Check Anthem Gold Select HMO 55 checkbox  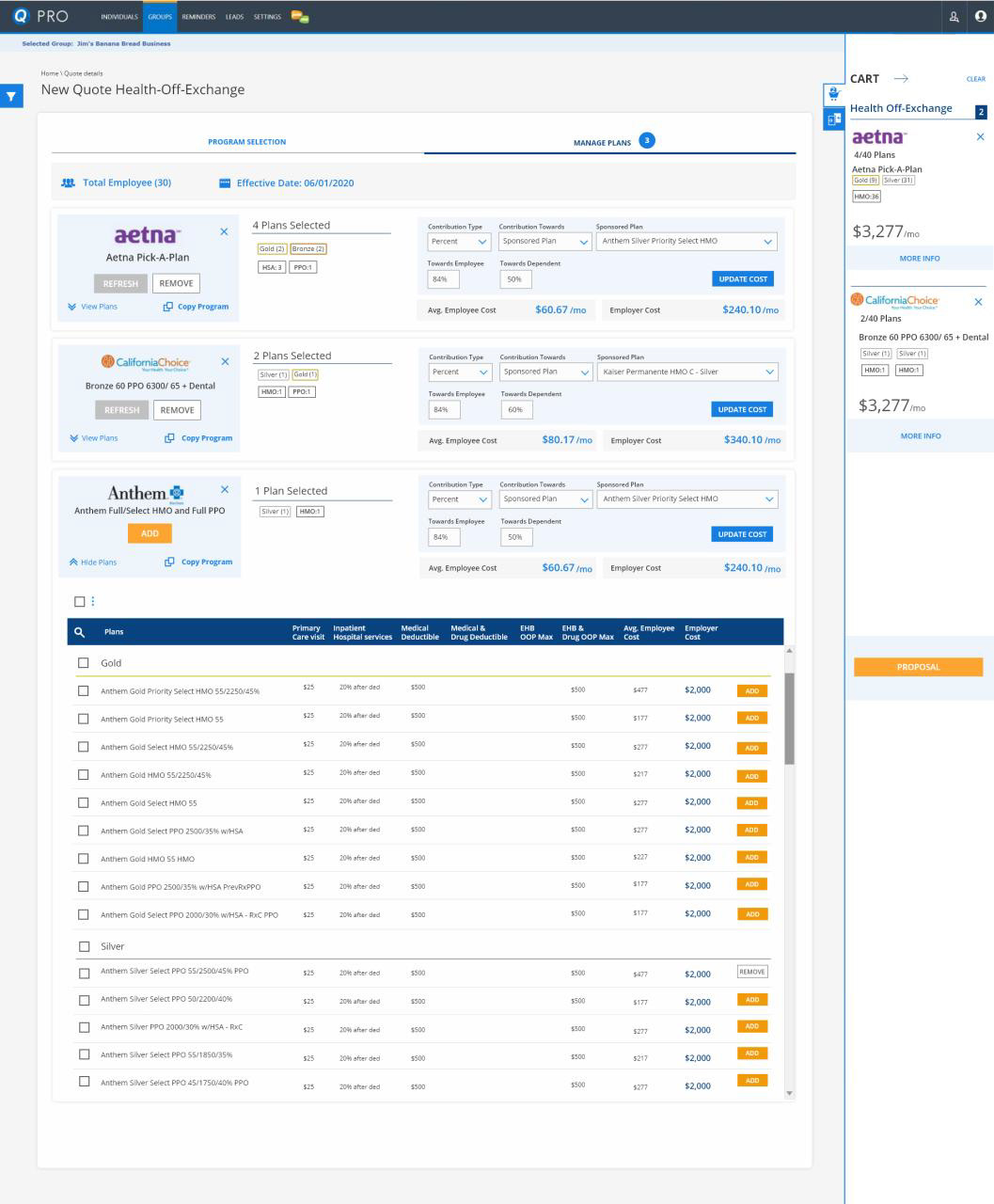pyautogui.click(x=83, y=802)
